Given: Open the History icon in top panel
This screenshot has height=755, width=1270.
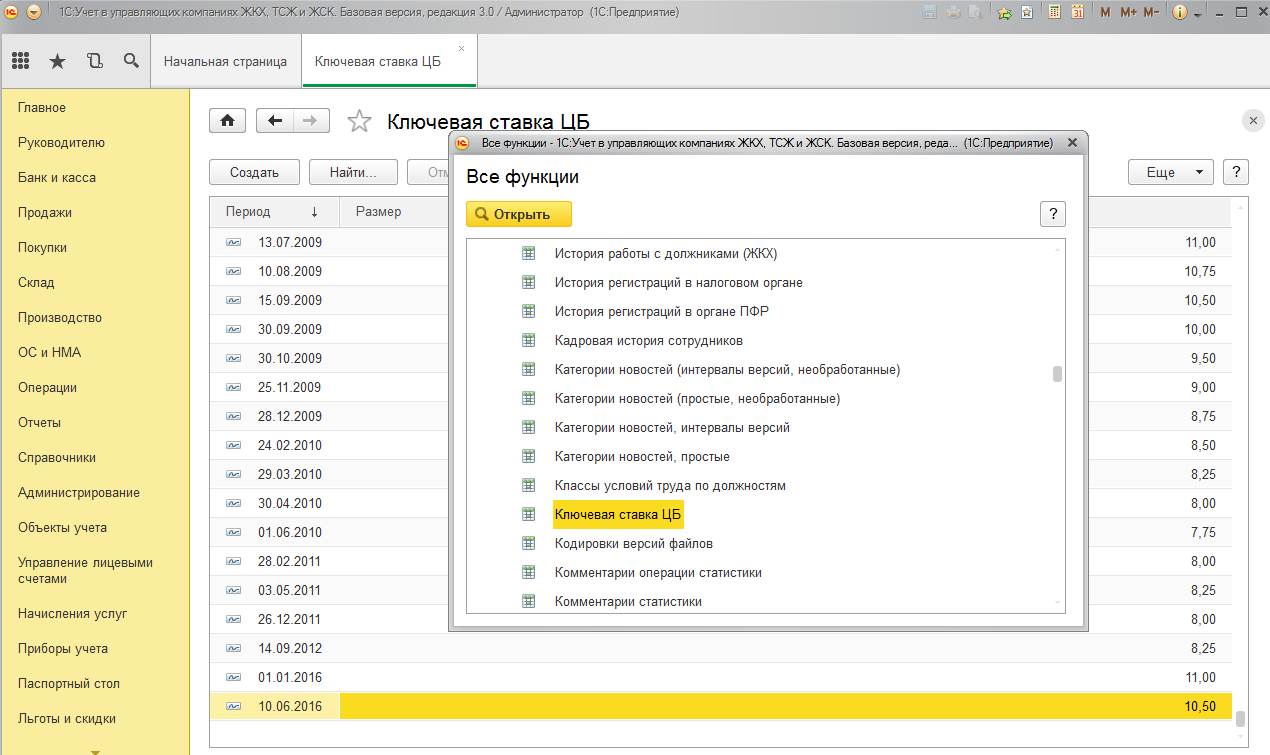Looking at the screenshot, I should (x=95, y=61).
